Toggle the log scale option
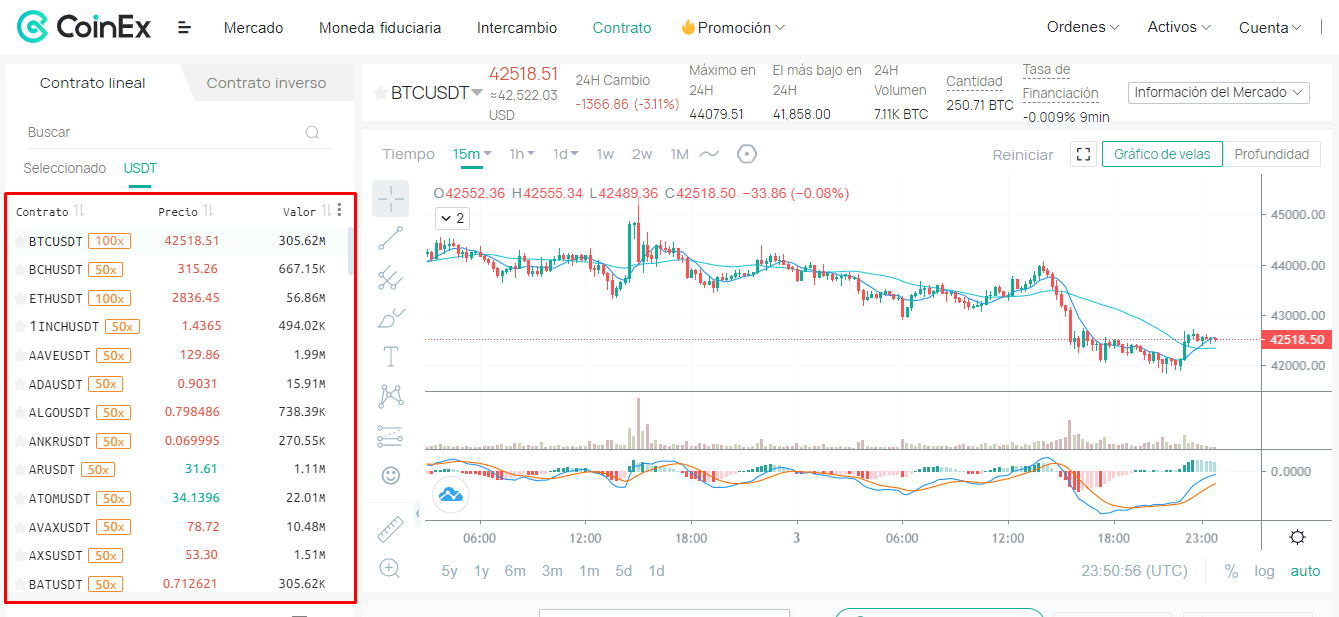Viewport: 1339px width, 617px height. click(x=1264, y=571)
